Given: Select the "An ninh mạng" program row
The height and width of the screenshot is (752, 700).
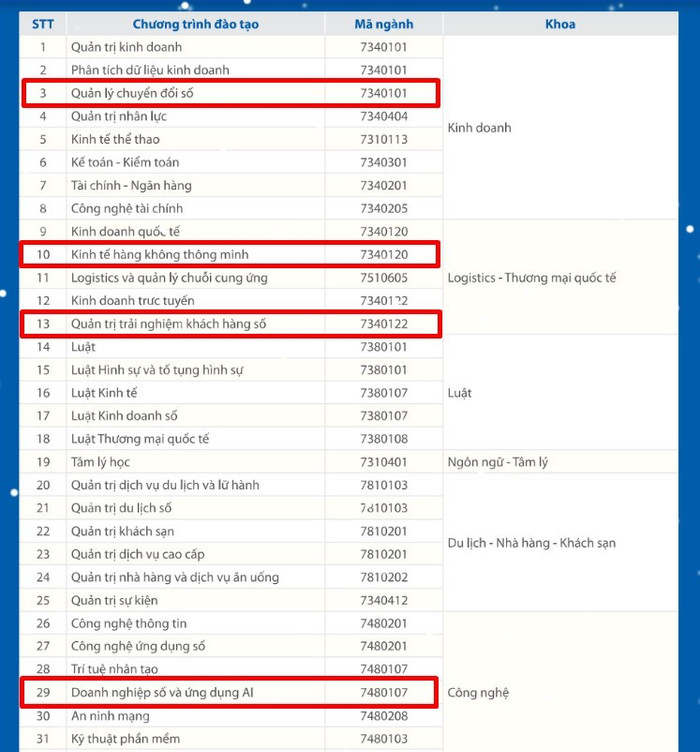Looking at the screenshot, I should point(110,716).
